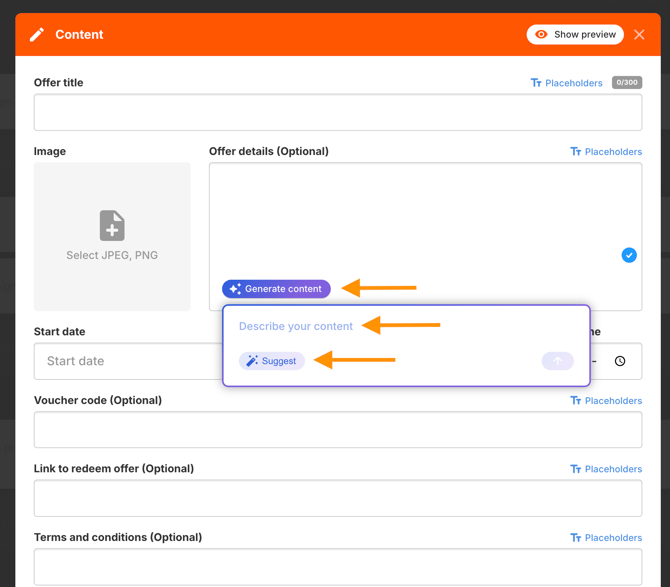
Task: Open Placeholders for Link to redeem offer
Action: click(x=606, y=469)
